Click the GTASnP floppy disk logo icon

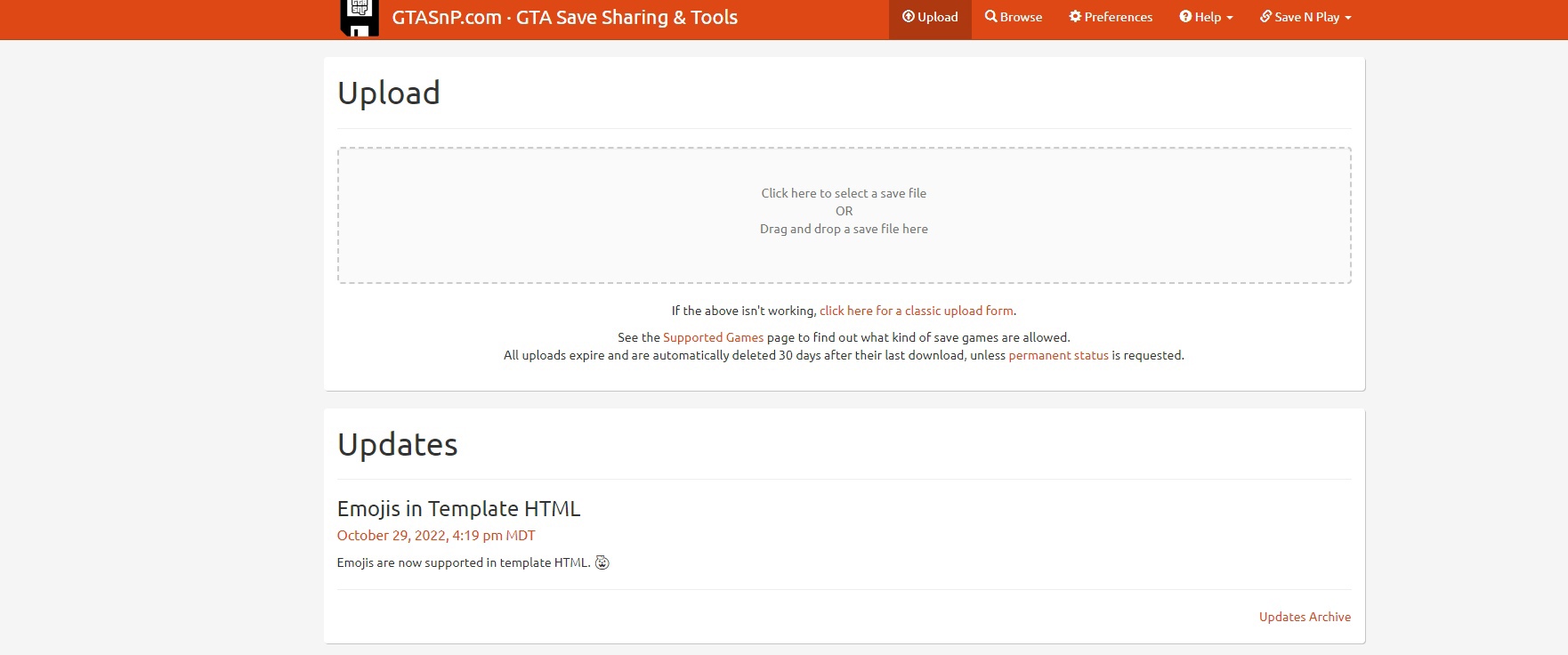coord(360,18)
